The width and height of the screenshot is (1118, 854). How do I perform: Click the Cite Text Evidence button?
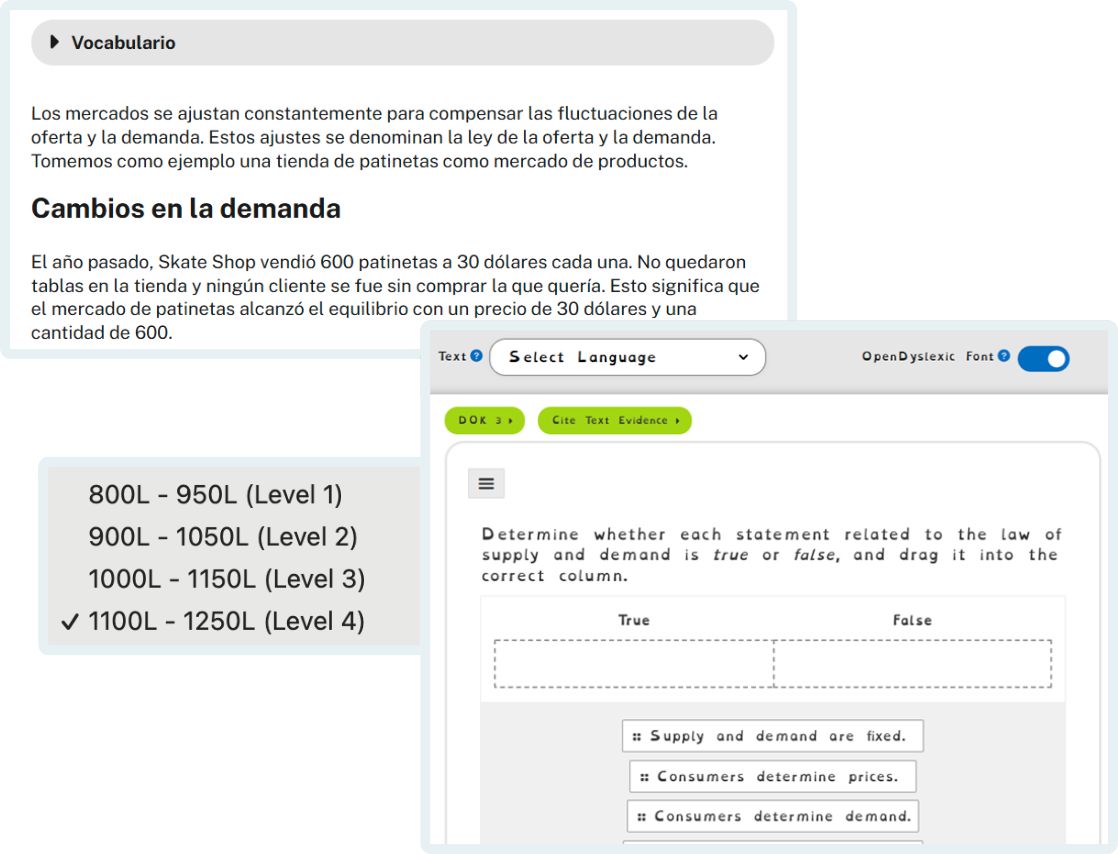[x=614, y=420]
